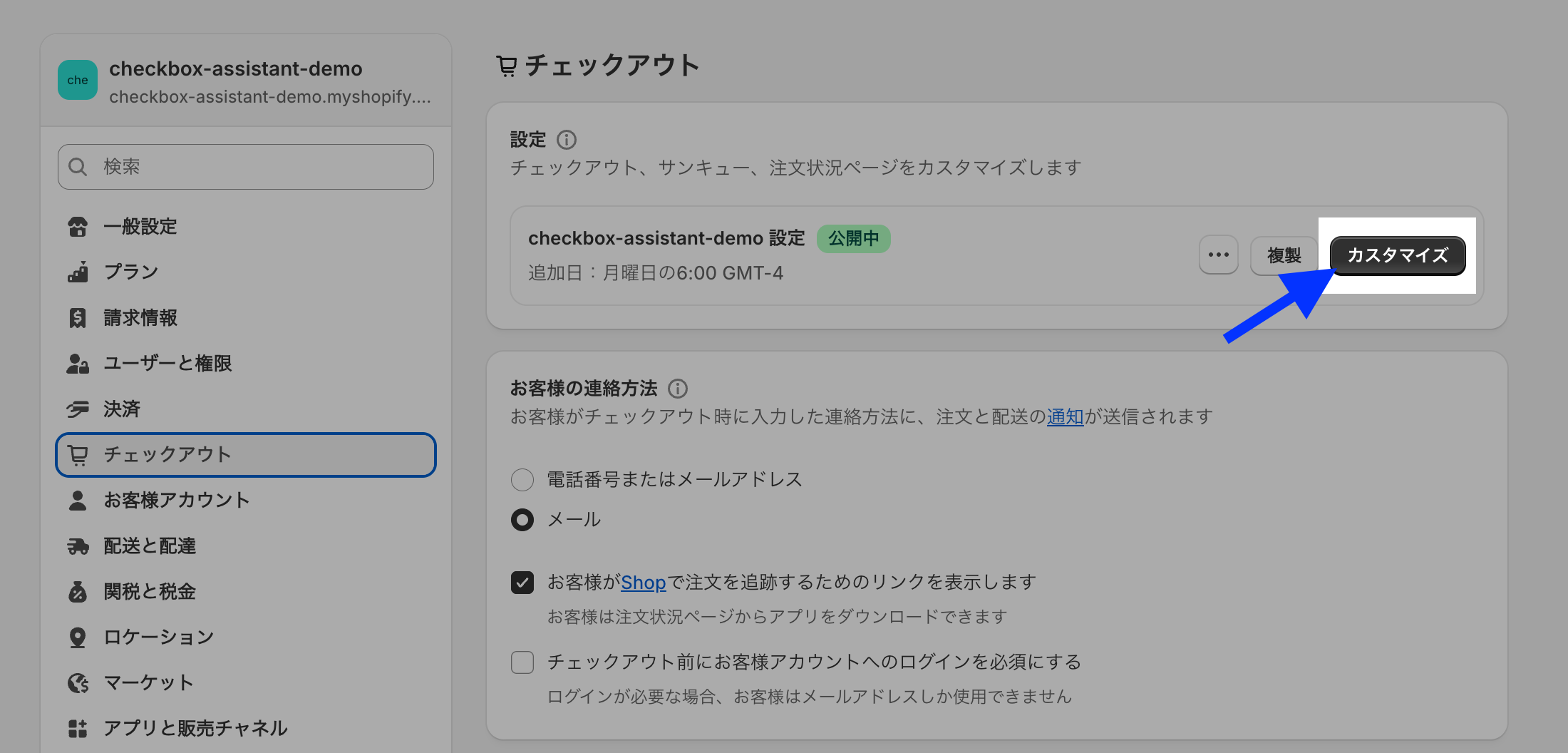Click the store icon beside 一般設定
The height and width of the screenshot is (753, 1568).
[x=78, y=227]
